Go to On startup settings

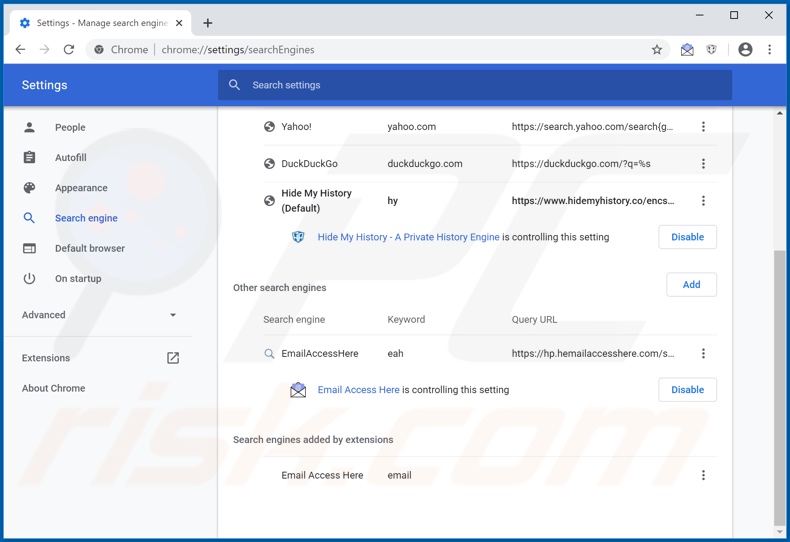click(78, 279)
